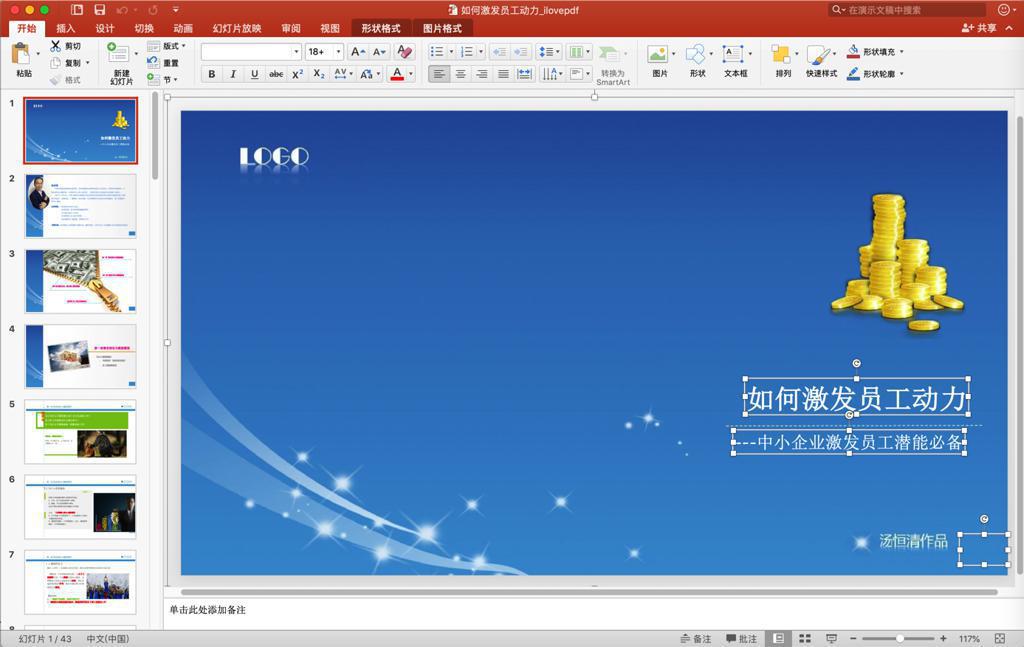Click the zoom slider in the status bar
Screen dimensions: 1024x647
pos(898,639)
